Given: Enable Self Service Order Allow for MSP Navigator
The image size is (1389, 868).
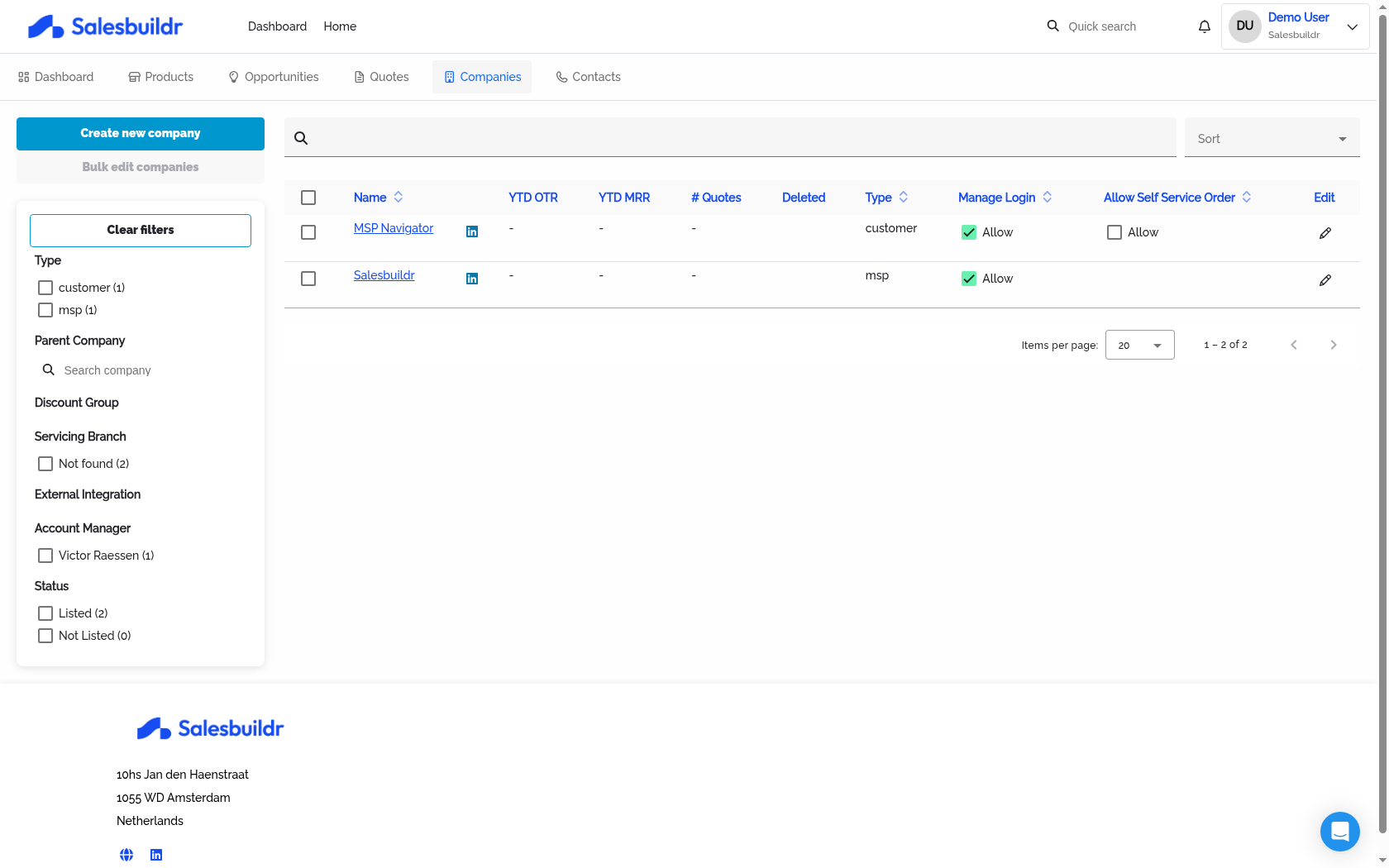Looking at the screenshot, I should pos(1115,232).
